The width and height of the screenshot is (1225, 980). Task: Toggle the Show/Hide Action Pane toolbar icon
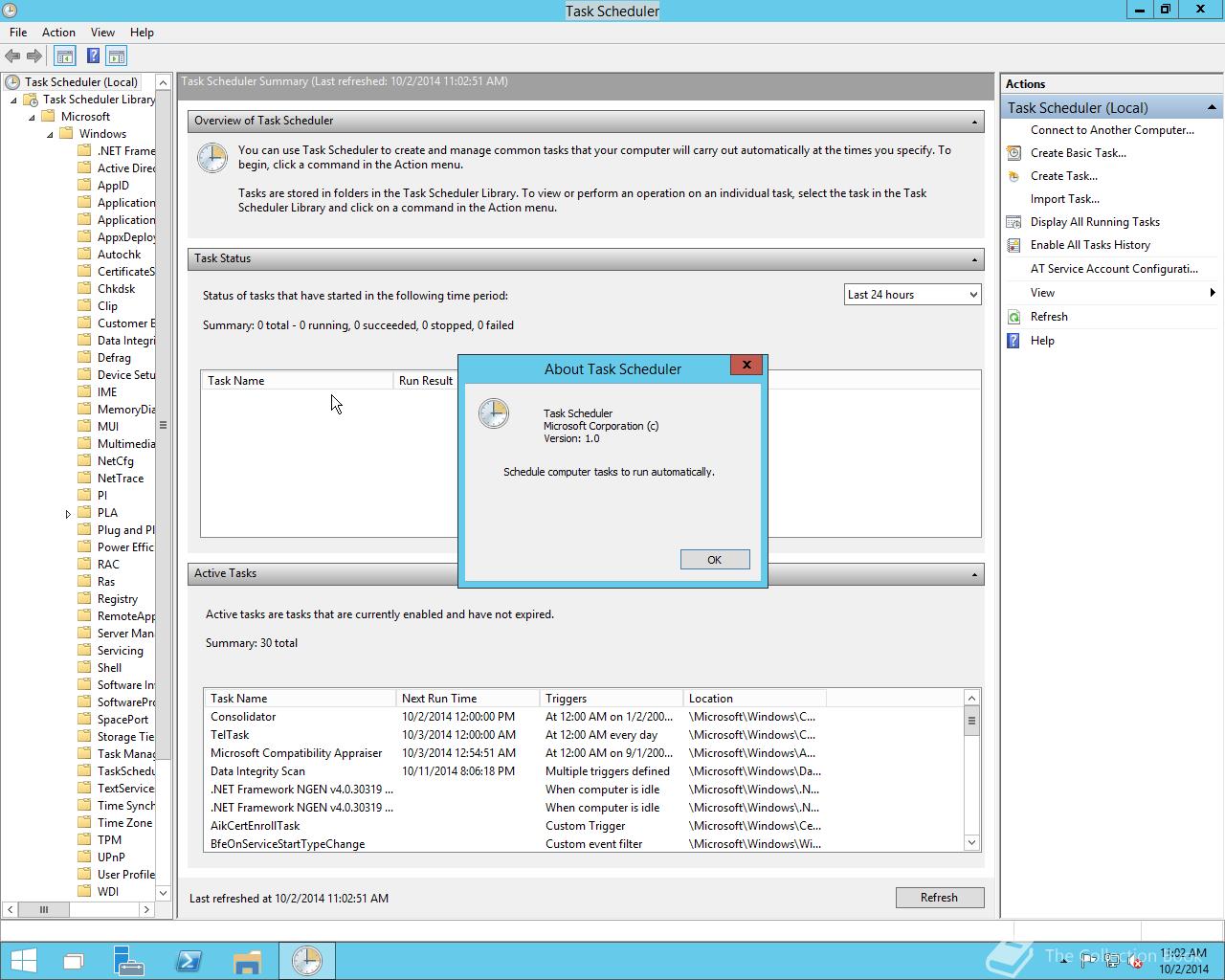click(x=117, y=56)
